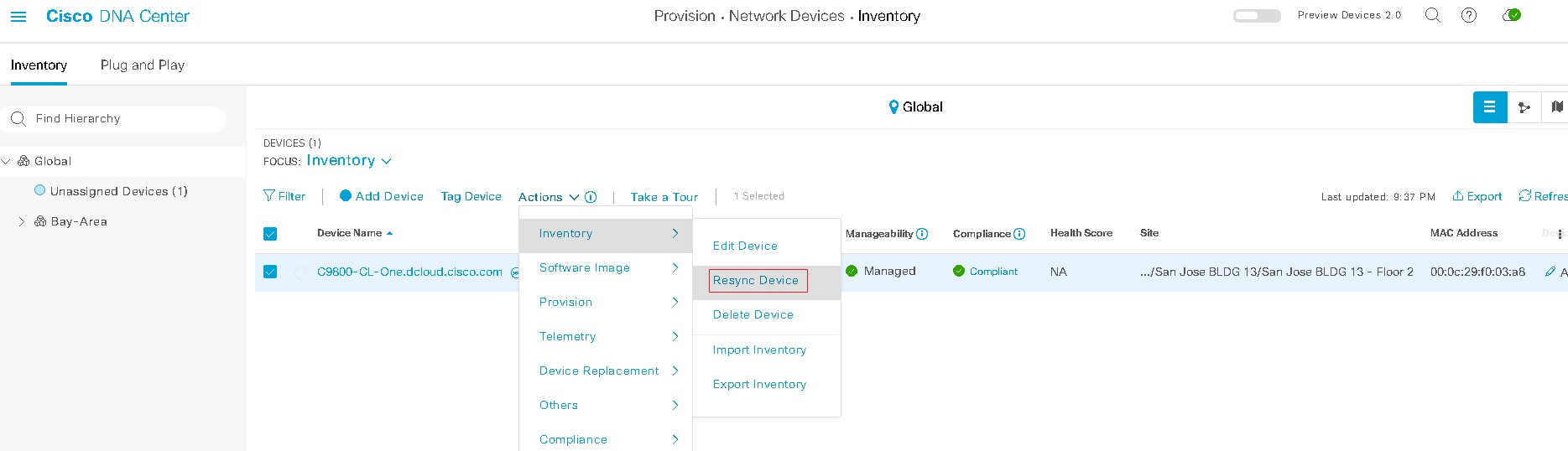This screenshot has height=451, width=1568.
Task: Select Bay-Area site in hierarchy
Action: 79,221
